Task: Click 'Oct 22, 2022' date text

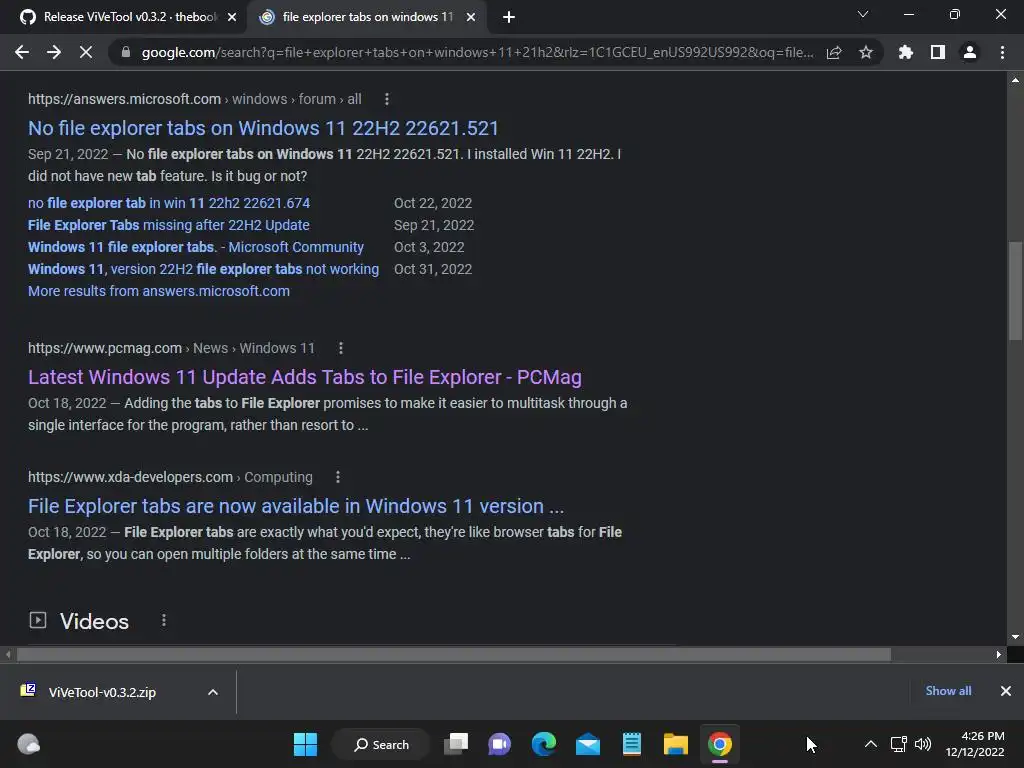Action: (x=433, y=203)
